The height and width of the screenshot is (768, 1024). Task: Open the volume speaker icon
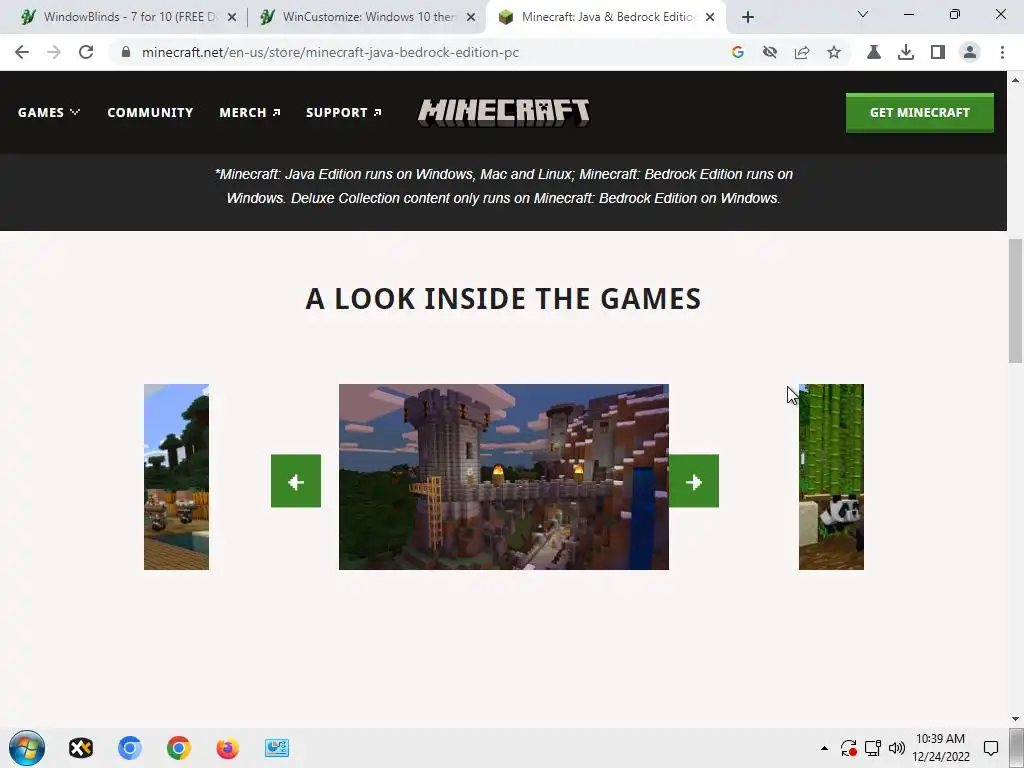[x=897, y=748]
